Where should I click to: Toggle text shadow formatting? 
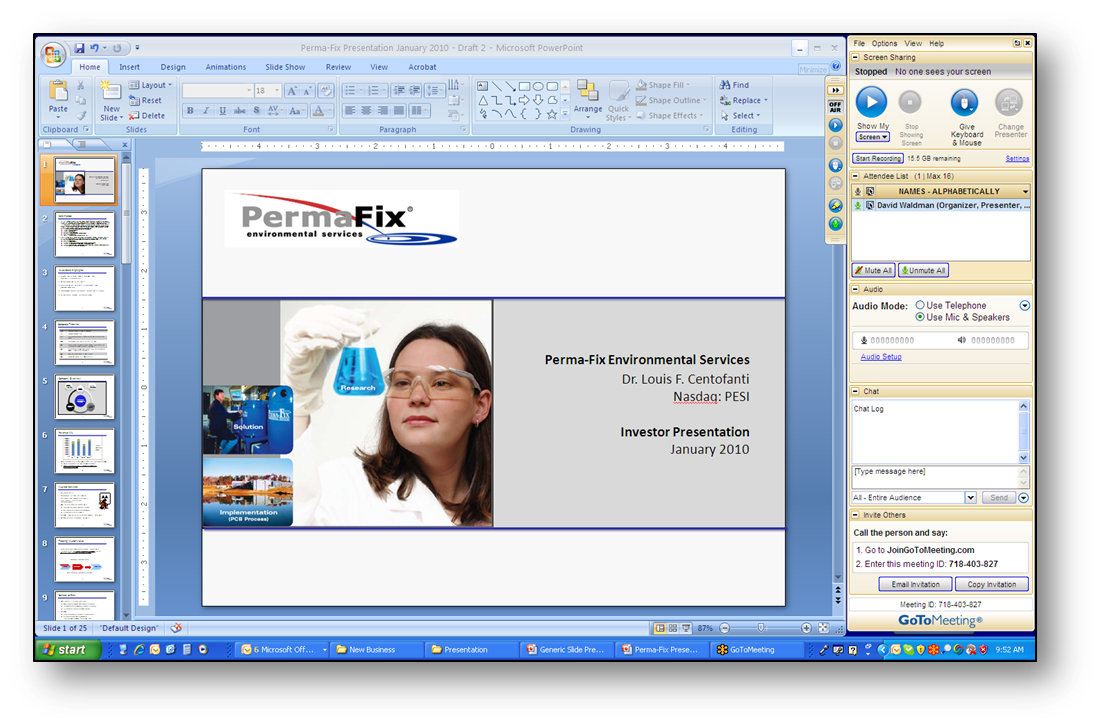point(257,110)
